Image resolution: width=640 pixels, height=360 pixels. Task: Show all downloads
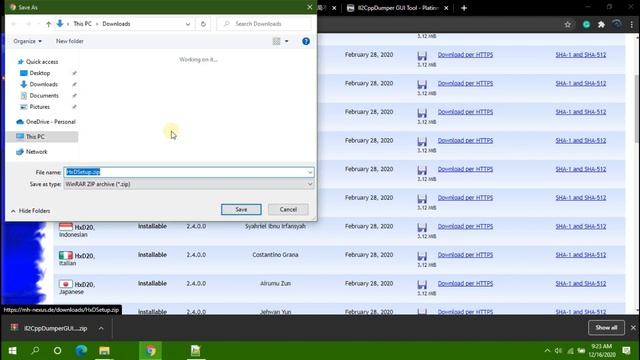[606, 328]
